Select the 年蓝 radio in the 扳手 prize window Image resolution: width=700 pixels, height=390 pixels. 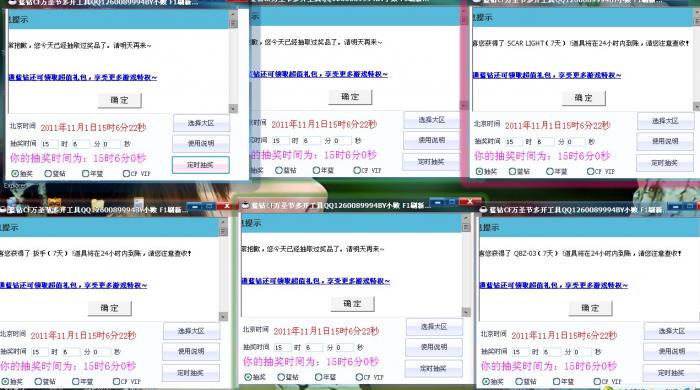pyautogui.click(x=76, y=382)
